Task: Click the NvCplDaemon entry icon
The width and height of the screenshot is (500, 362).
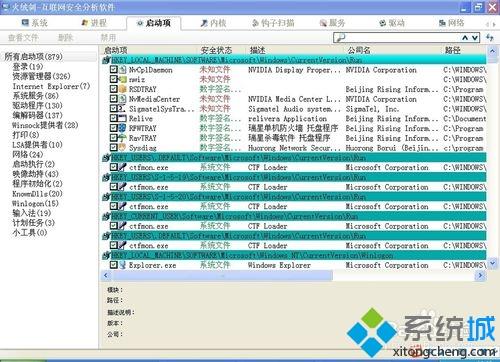Action: (x=123, y=70)
